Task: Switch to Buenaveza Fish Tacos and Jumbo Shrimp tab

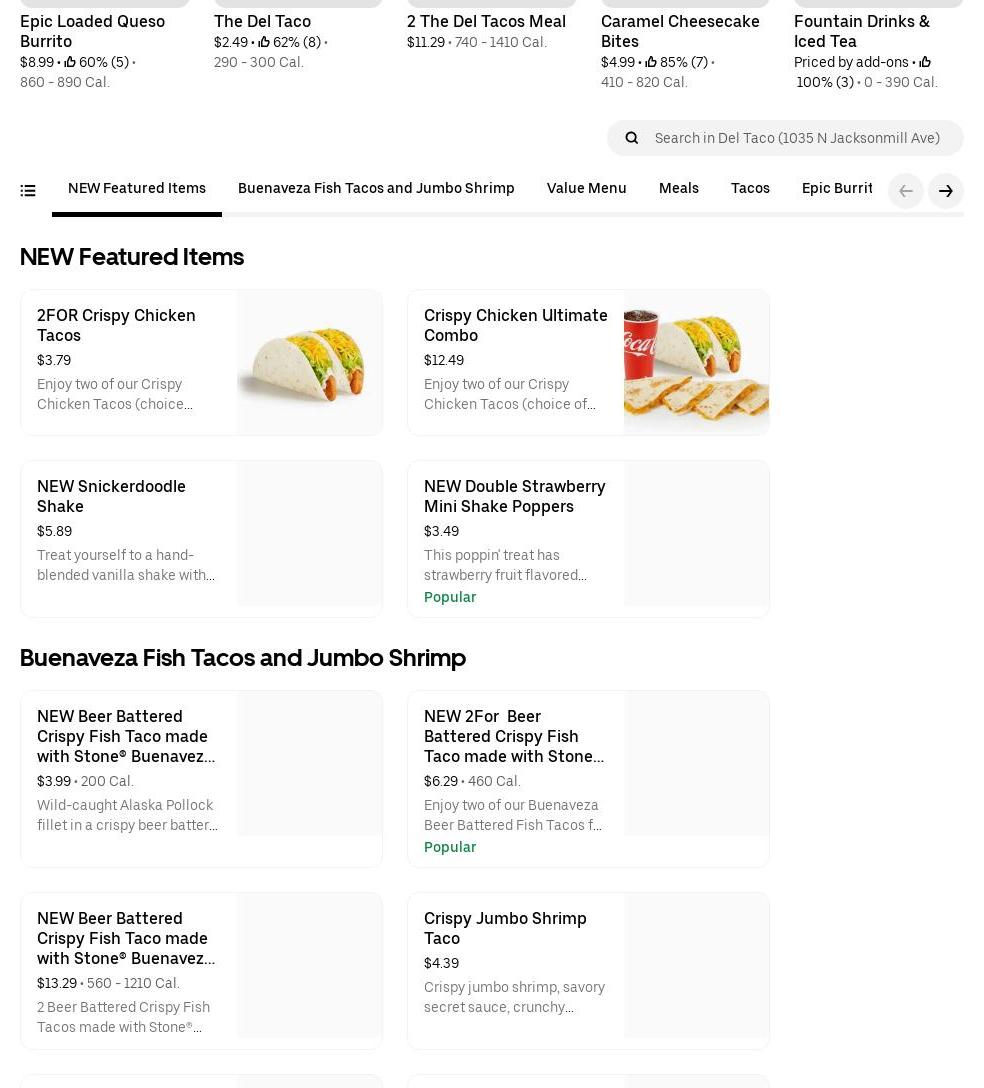Action: click(376, 188)
